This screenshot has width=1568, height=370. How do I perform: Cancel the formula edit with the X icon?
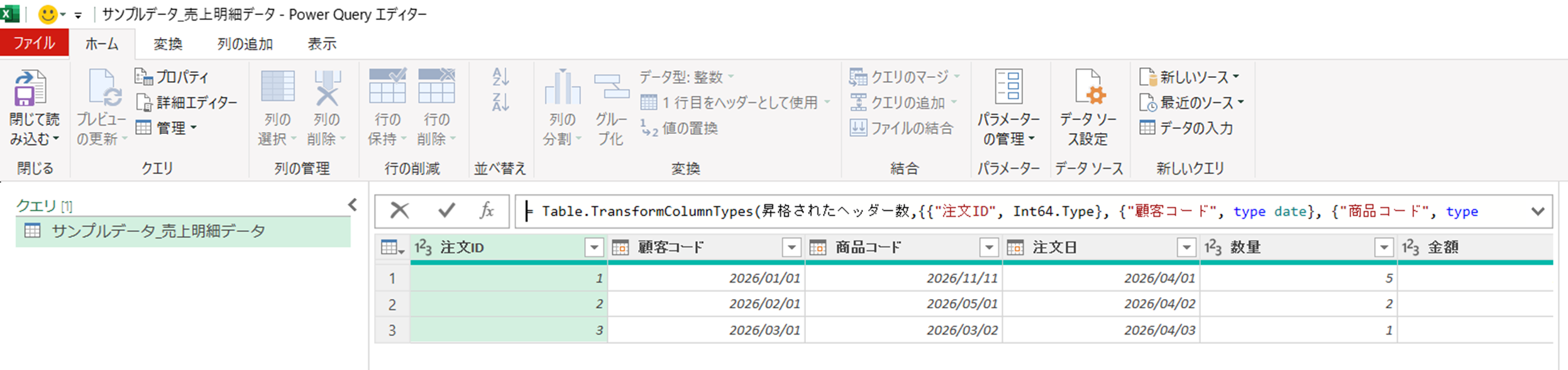coord(399,210)
